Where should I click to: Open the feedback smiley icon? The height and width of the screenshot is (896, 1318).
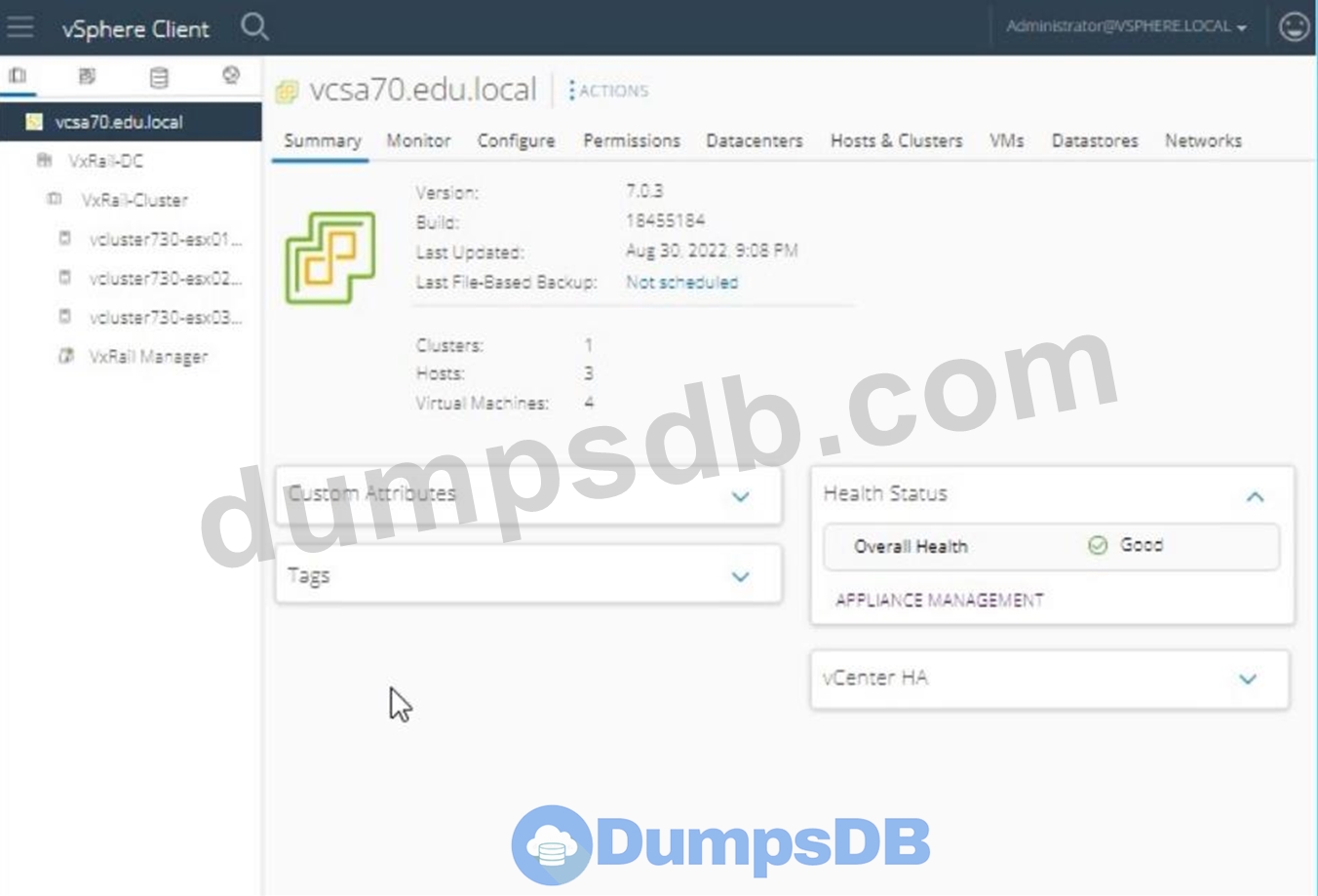pos(1294,27)
